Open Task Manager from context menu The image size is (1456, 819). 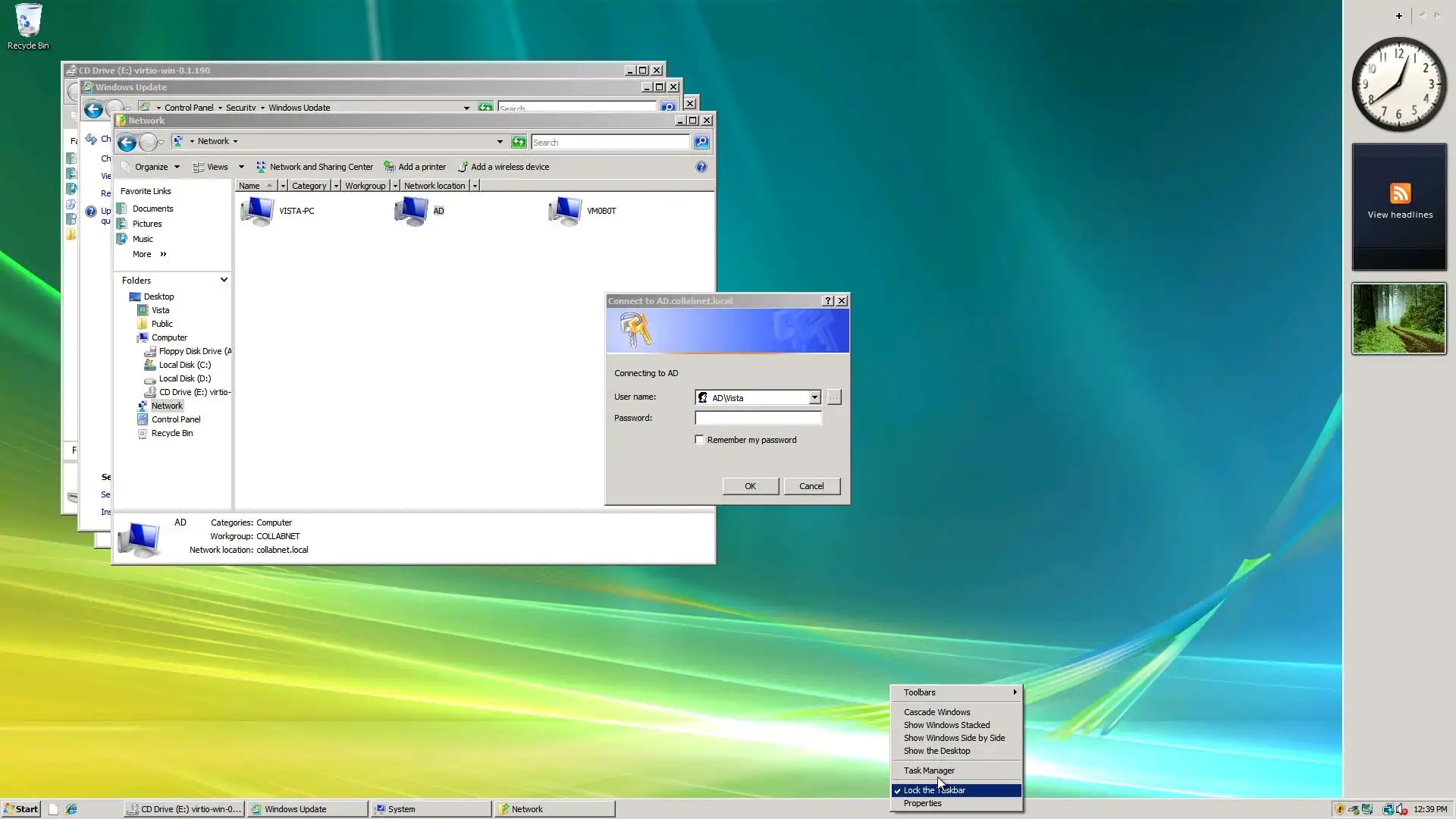pos(929,770)
